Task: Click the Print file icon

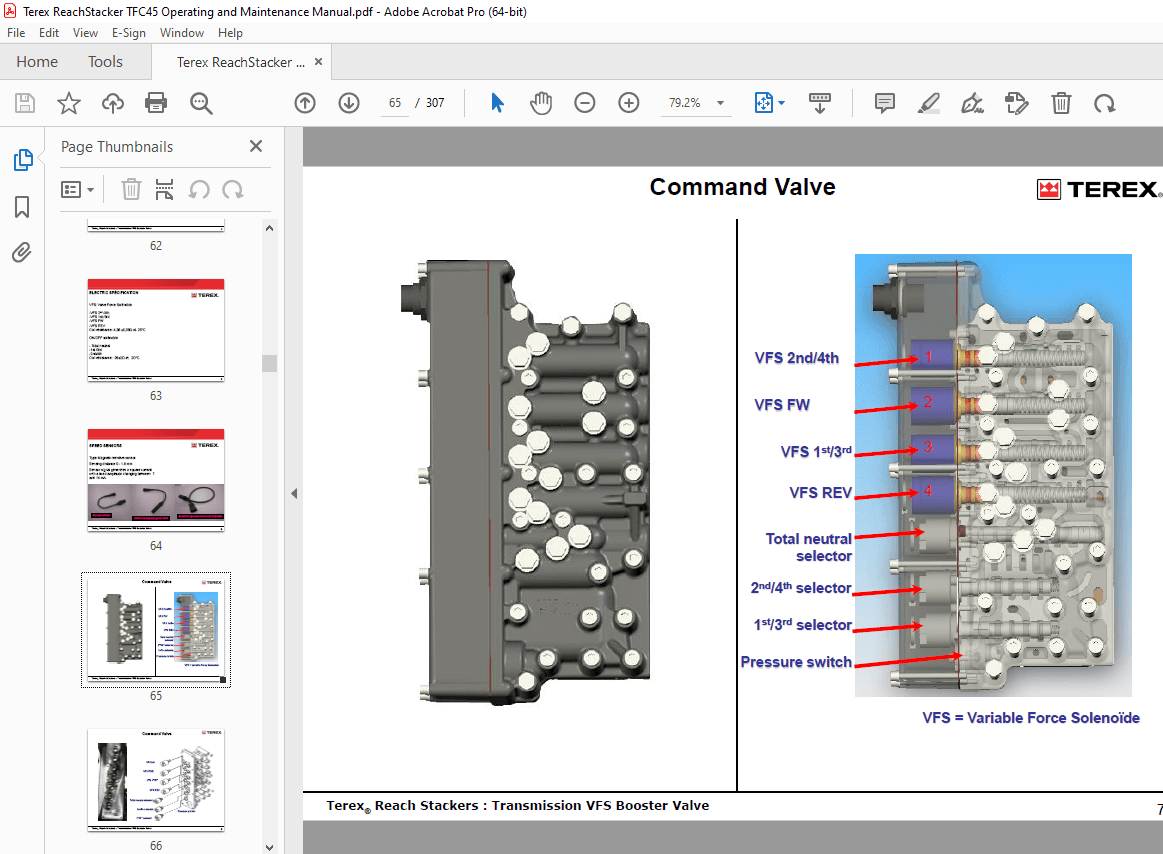Action: pyautogui.click(x=156, y=103)
